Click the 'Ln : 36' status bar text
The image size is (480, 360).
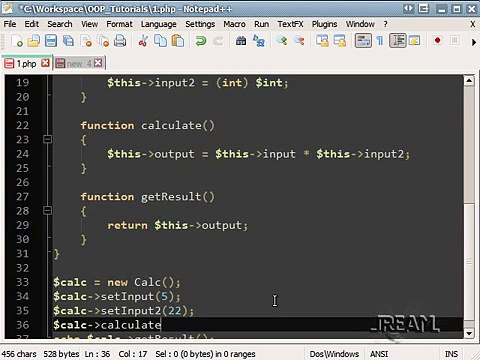(97, 354)
